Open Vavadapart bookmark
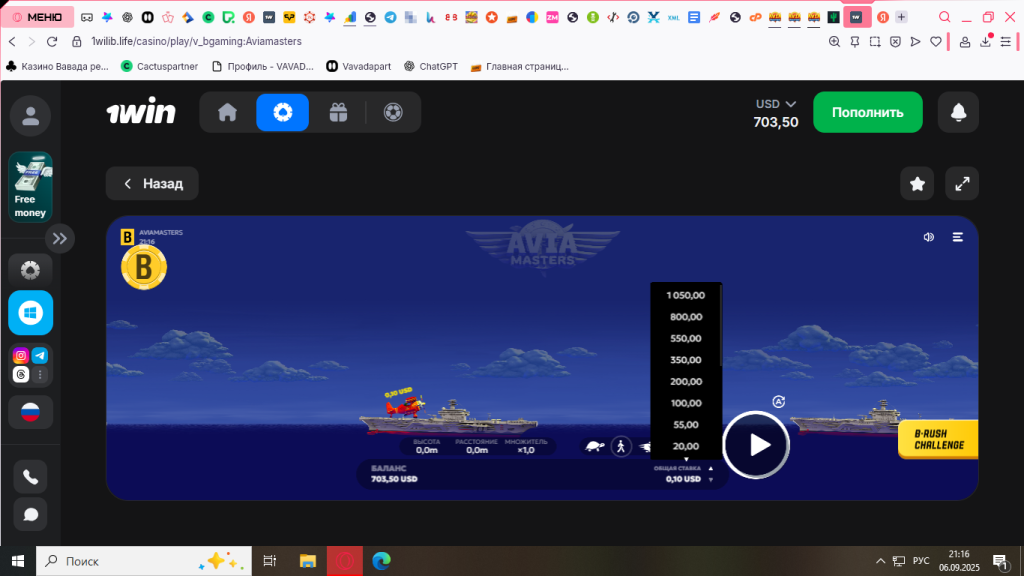The image size is (1024, 576). 359,66
